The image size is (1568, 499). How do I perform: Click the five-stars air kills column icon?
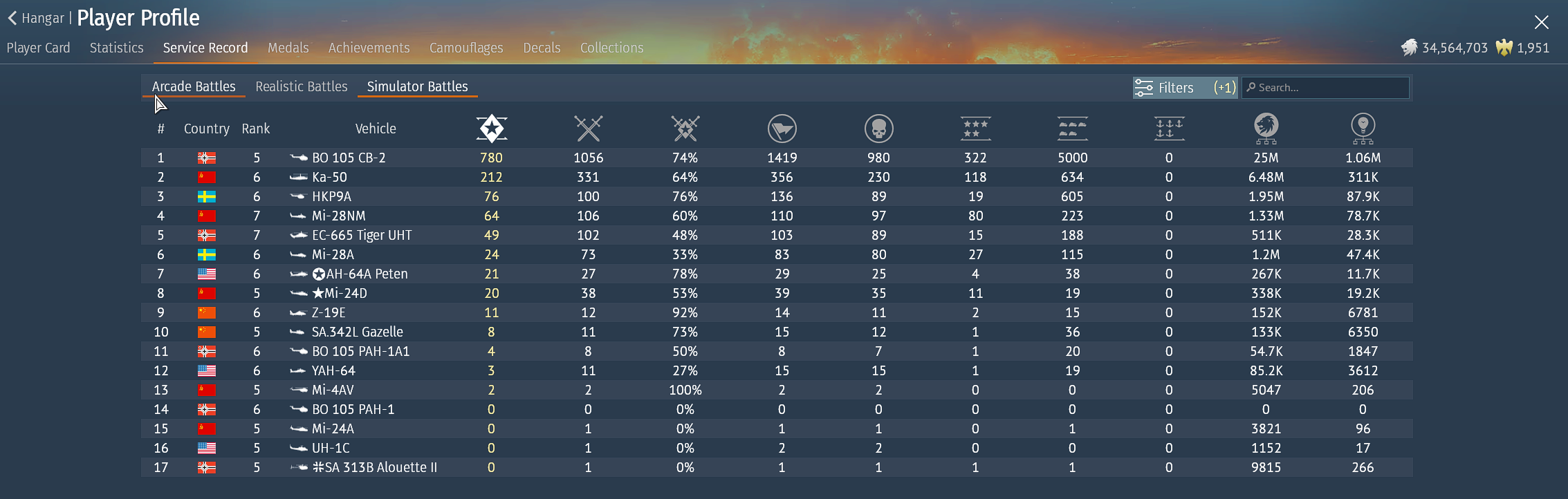975,129
